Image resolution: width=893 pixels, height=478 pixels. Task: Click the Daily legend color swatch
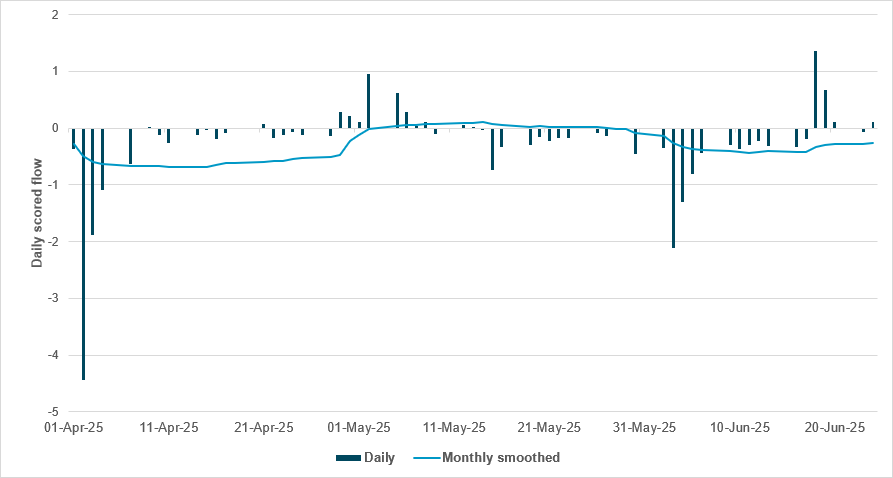347,458
